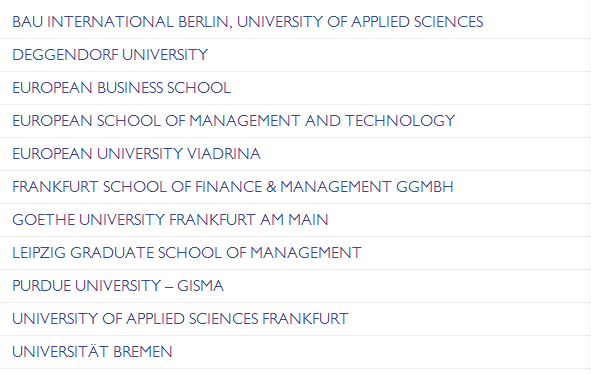Click the GISMA text in Purdue row
The width and height of the screenshot is (591, 375).
pyautogui.click(x=201, y=286)
